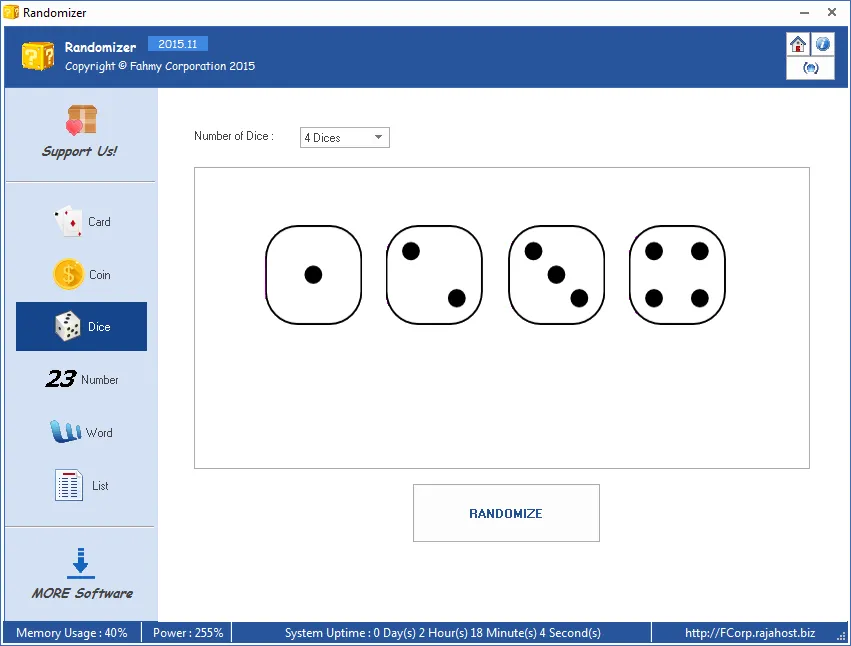Go to the List randomizer section
Viewport: 851px width, 646px height.
pyautogui.click(x=81, y=486)
